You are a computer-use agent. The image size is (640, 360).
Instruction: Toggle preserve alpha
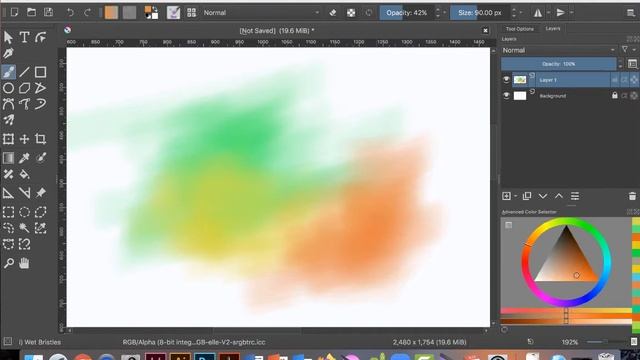[x=351, y=13]
